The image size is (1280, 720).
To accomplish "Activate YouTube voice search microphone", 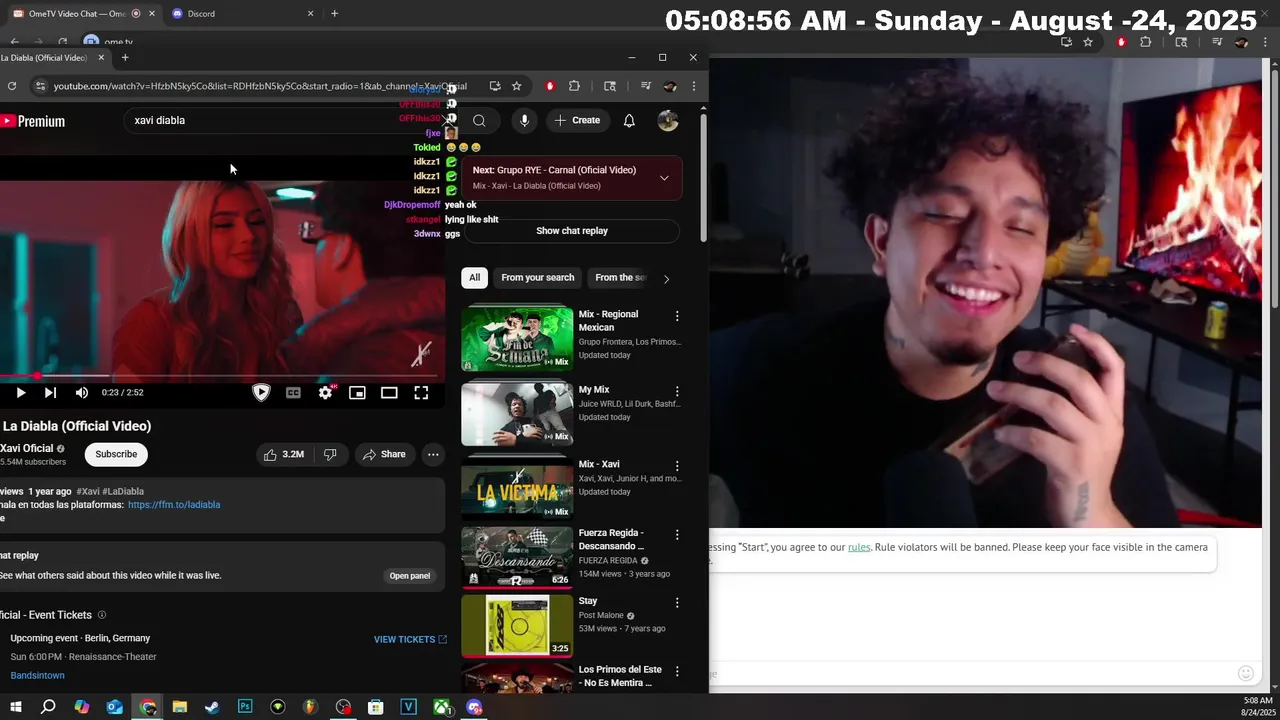I will tap(524, 121).
